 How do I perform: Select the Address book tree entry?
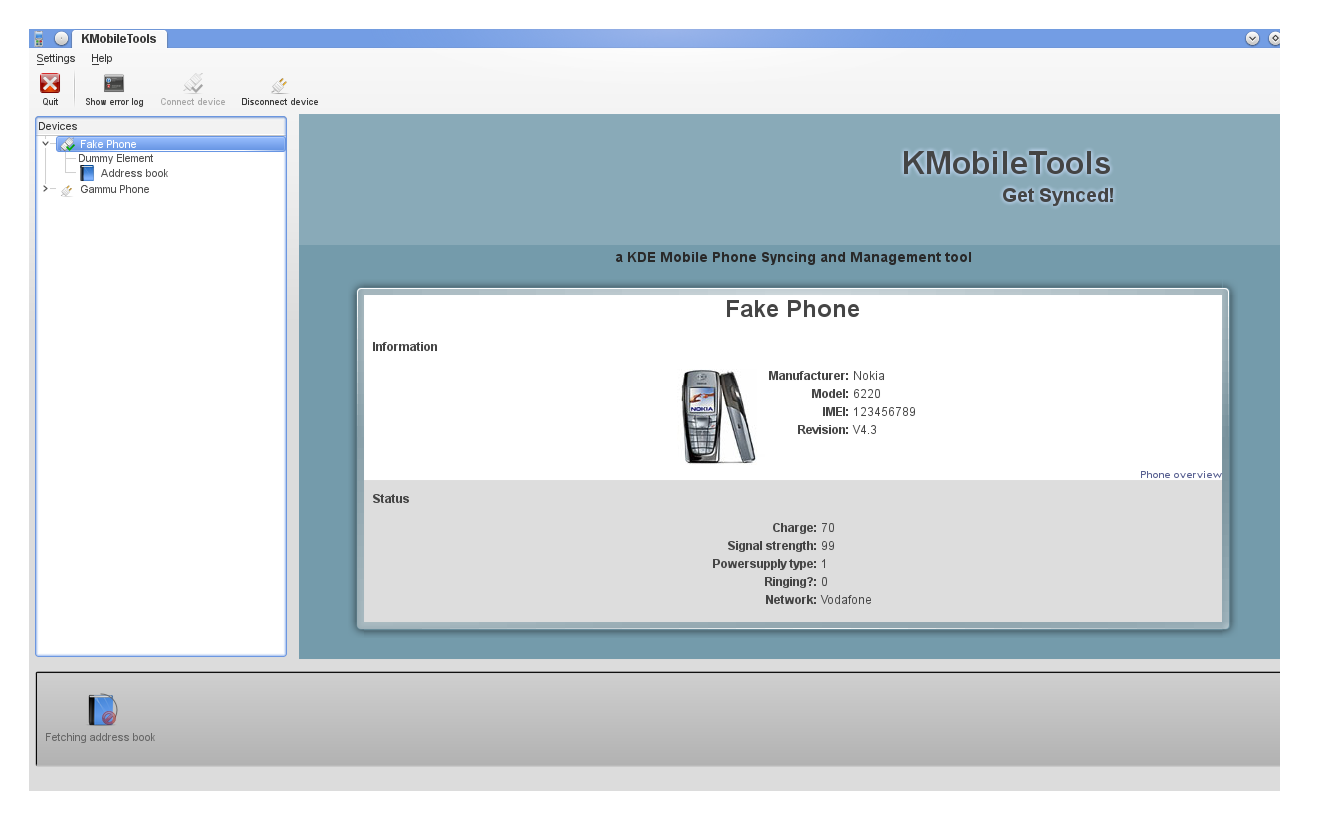(x=134, y=173)
